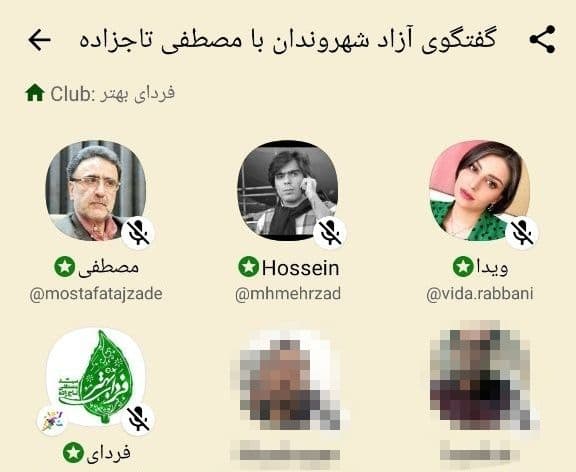Tap the back arrow icon
576x472 pixels.
click(x=39, y=40)
